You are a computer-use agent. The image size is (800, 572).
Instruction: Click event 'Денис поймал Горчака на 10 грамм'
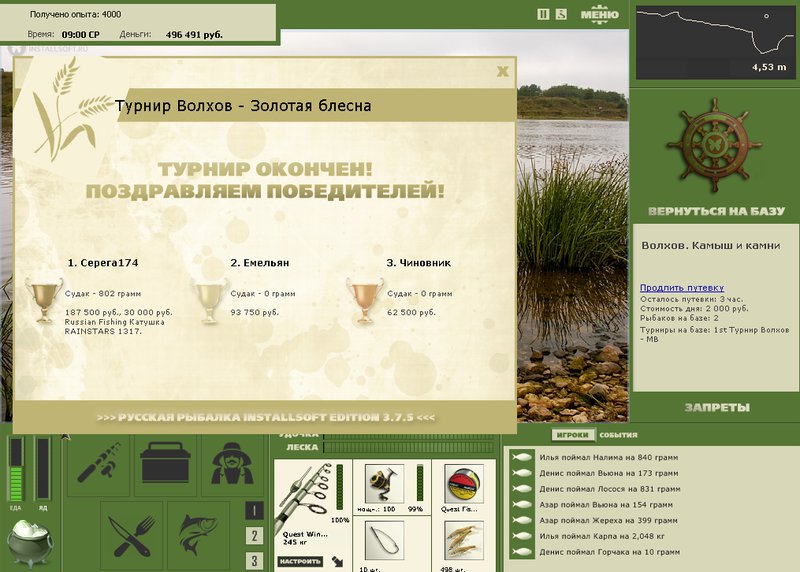coord(610,552)
